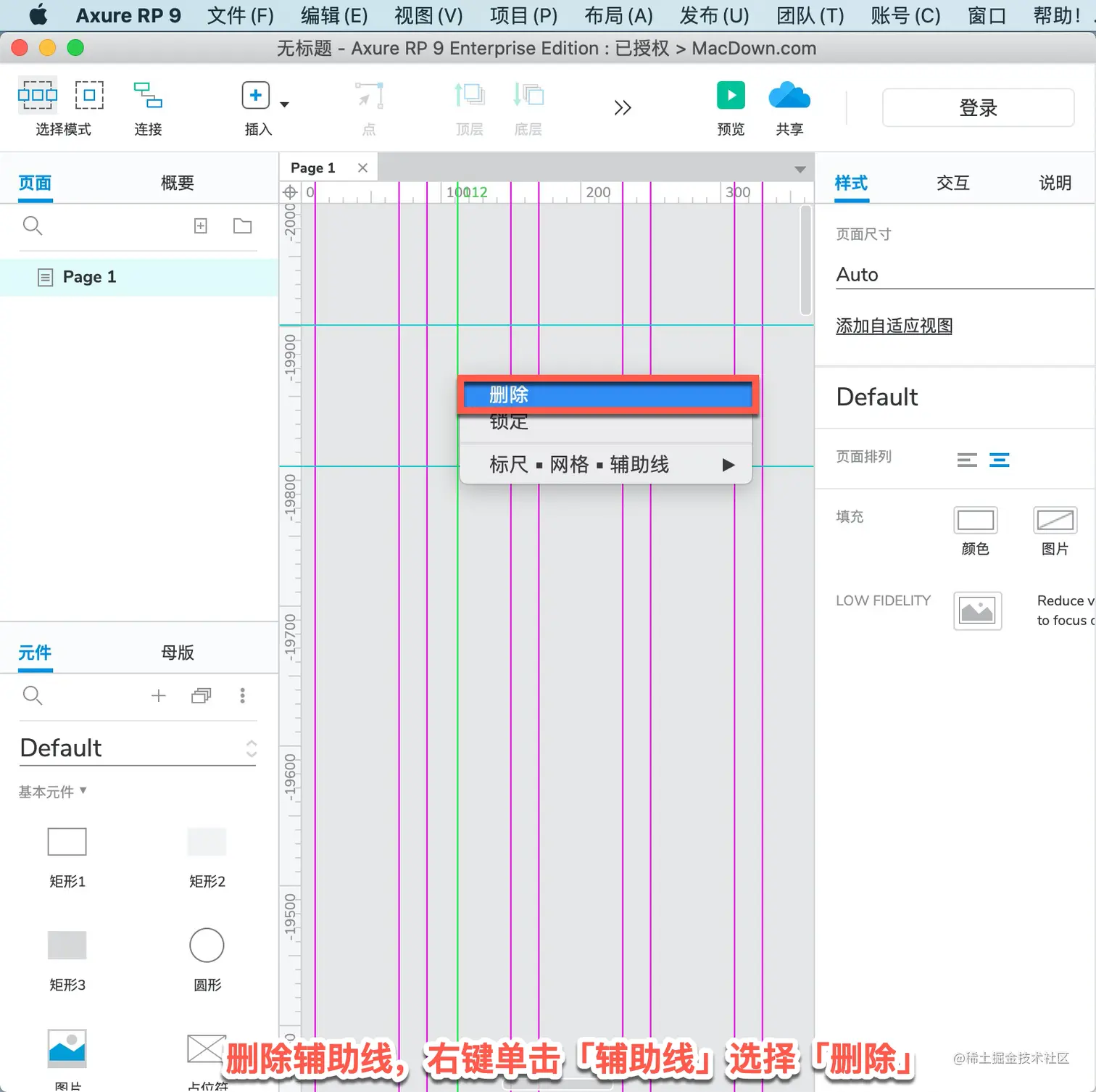Open the 编辑 (E) menu
Screen dimensions: 1096x1092
[334, 15]
